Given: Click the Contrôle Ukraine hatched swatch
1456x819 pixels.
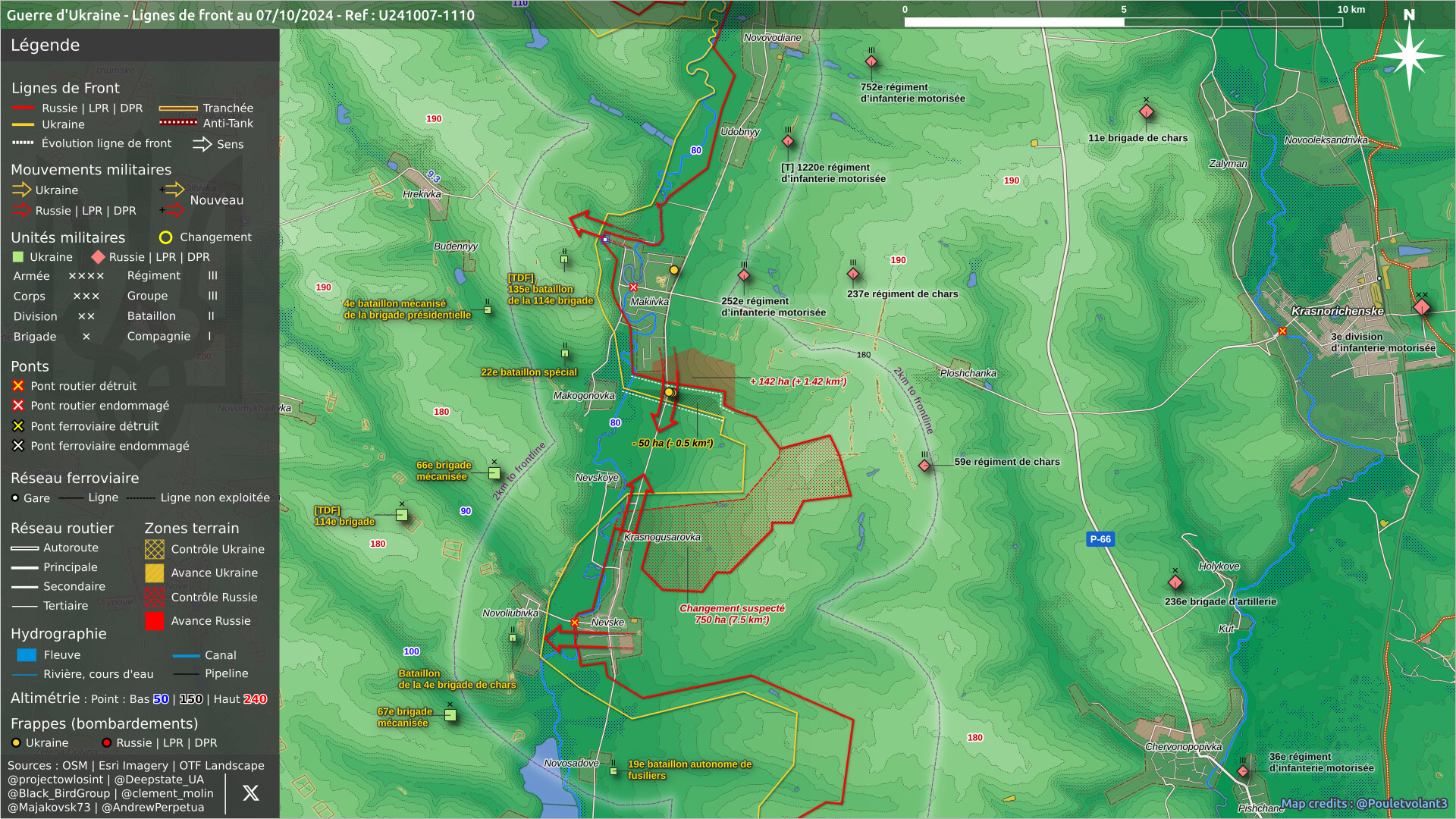Looking at the screenshot, I should point(155,549).
